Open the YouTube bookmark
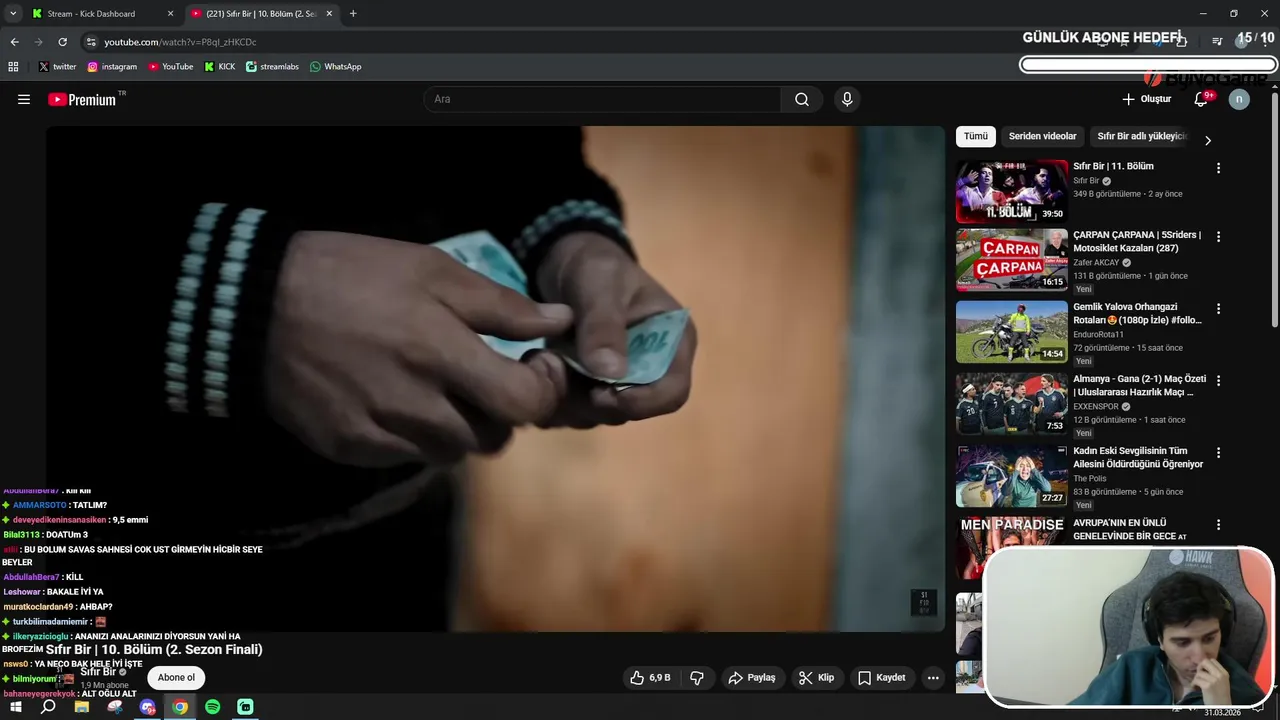Image resolution: width=1280 pixels, height=720 pixels. pos(170,66)
